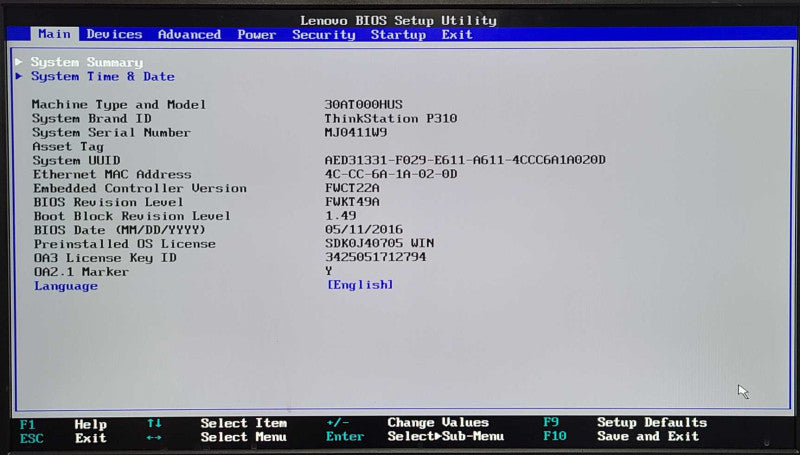Change the [English] language value
The width and height of the screenshot is (800, 455).
coord(360,285)
